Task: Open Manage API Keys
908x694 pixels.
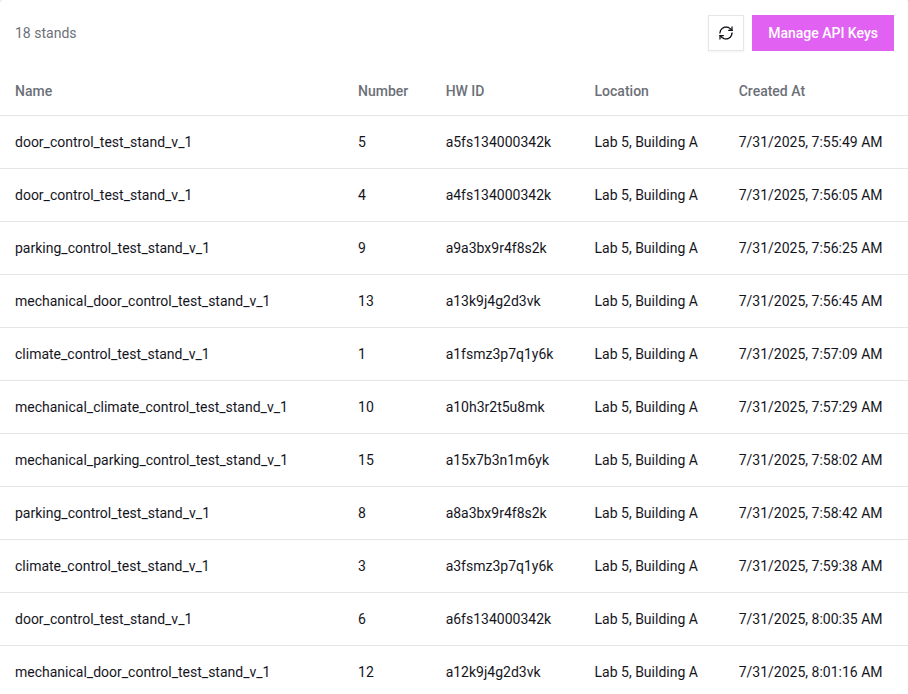Action: [822, 33]
